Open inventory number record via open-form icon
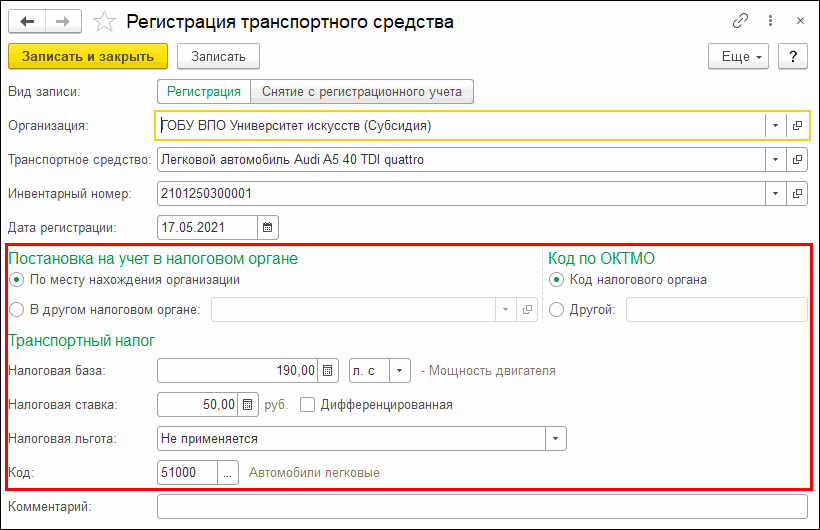 pyautogui.click(x=797, y=193)
